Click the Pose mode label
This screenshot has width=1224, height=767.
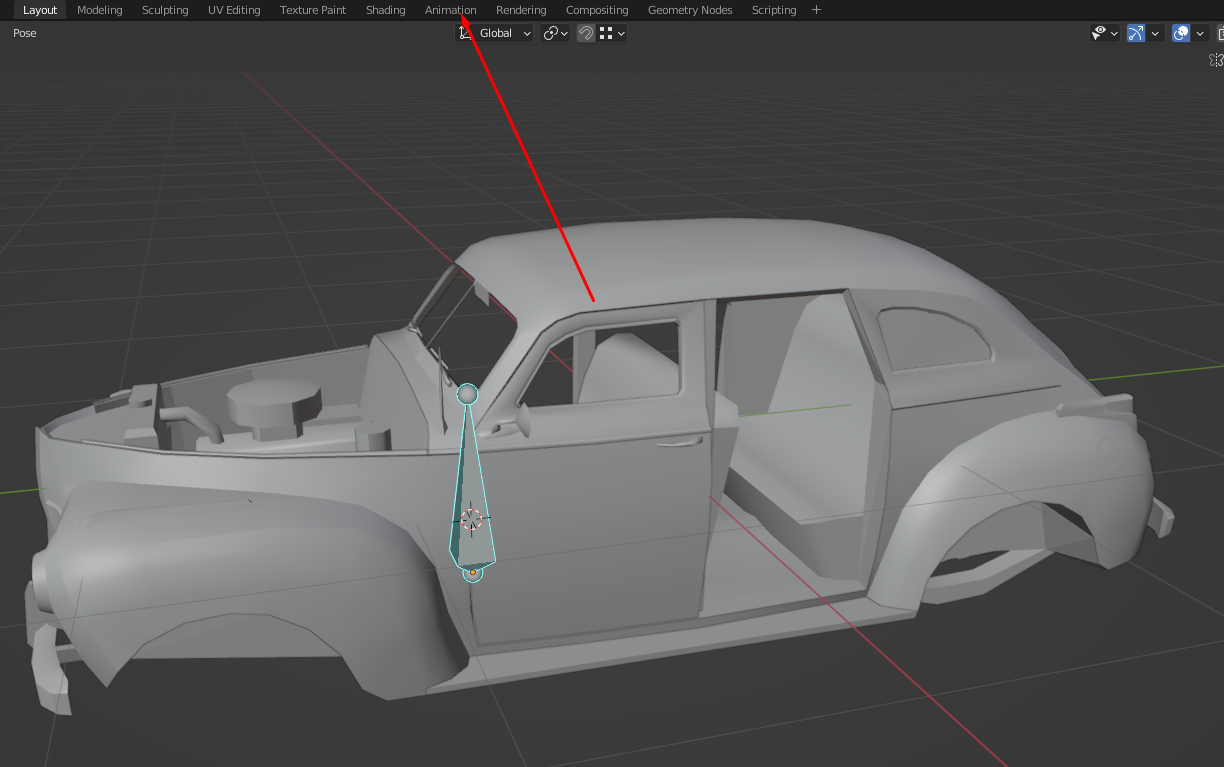point(25,33)
